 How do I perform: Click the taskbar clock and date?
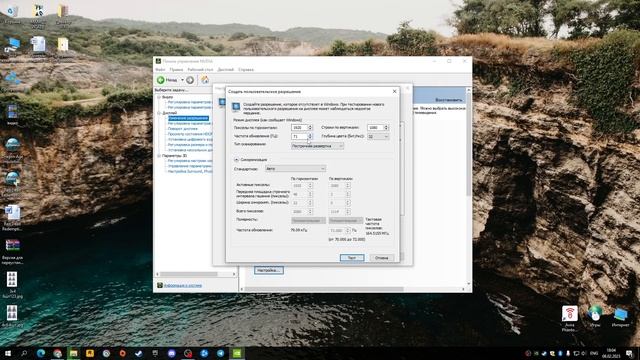[611, 353]
